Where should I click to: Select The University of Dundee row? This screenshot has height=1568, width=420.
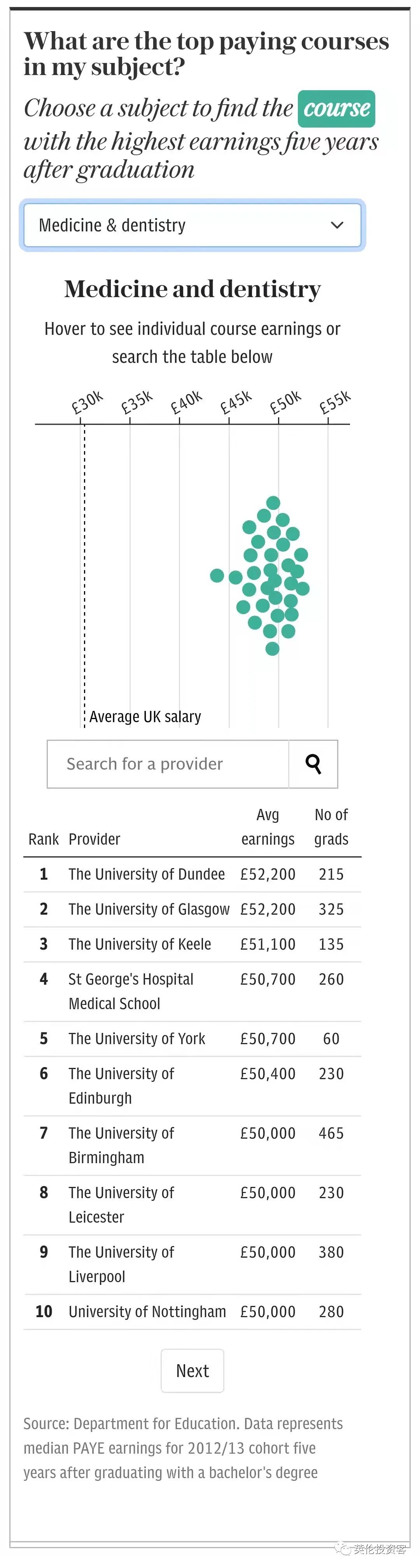[x=192, y=874]
